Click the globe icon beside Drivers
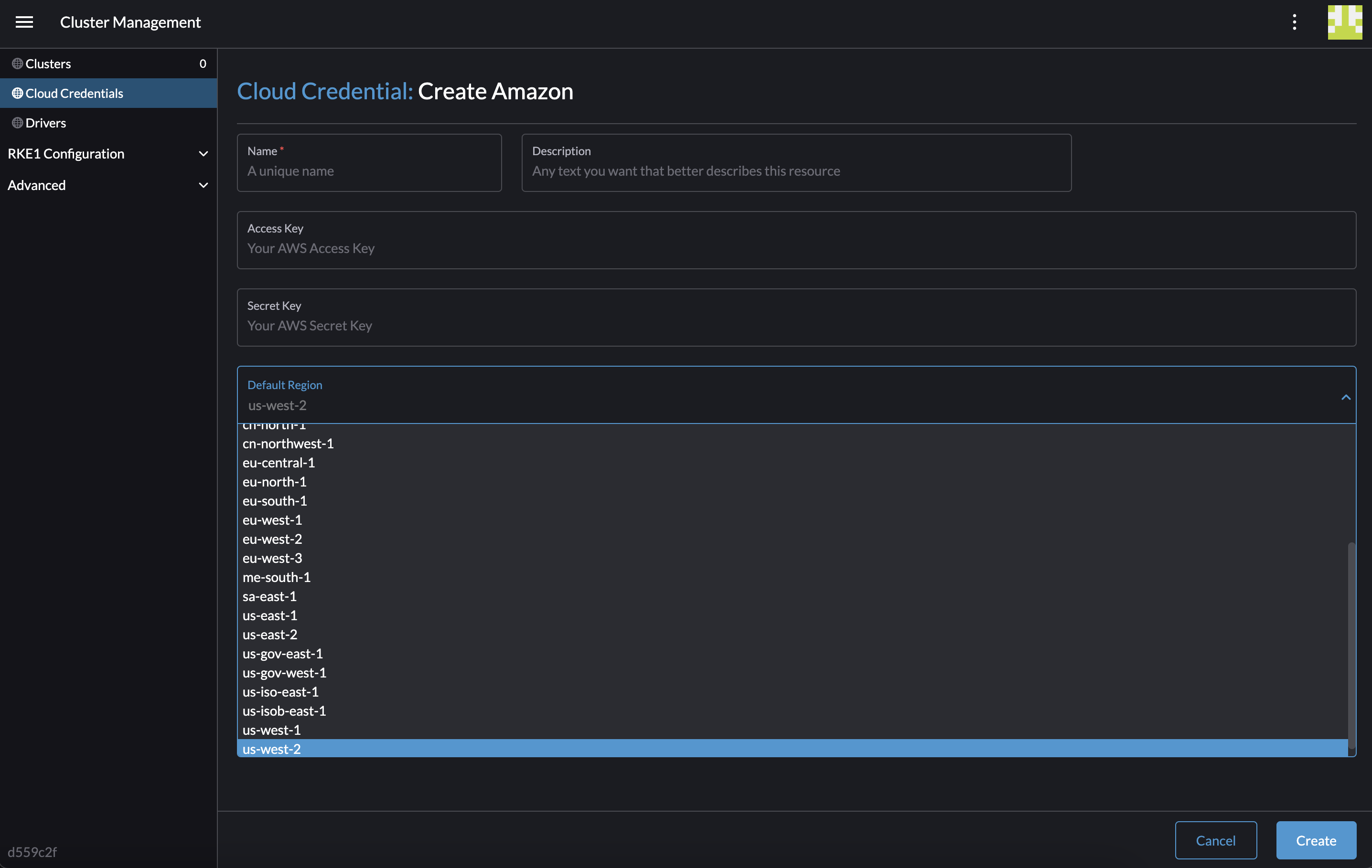Screen dimensions: 1372x868 tap(17, 122)
